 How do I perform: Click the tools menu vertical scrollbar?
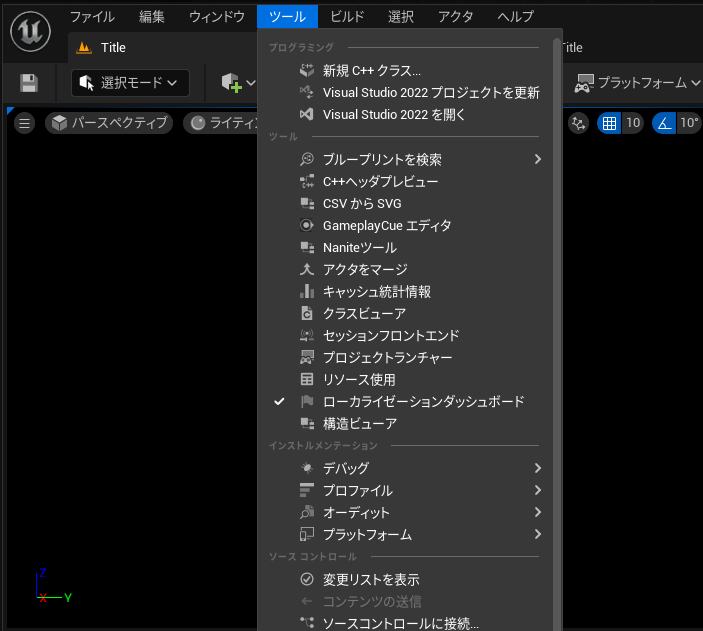point(557,334)
